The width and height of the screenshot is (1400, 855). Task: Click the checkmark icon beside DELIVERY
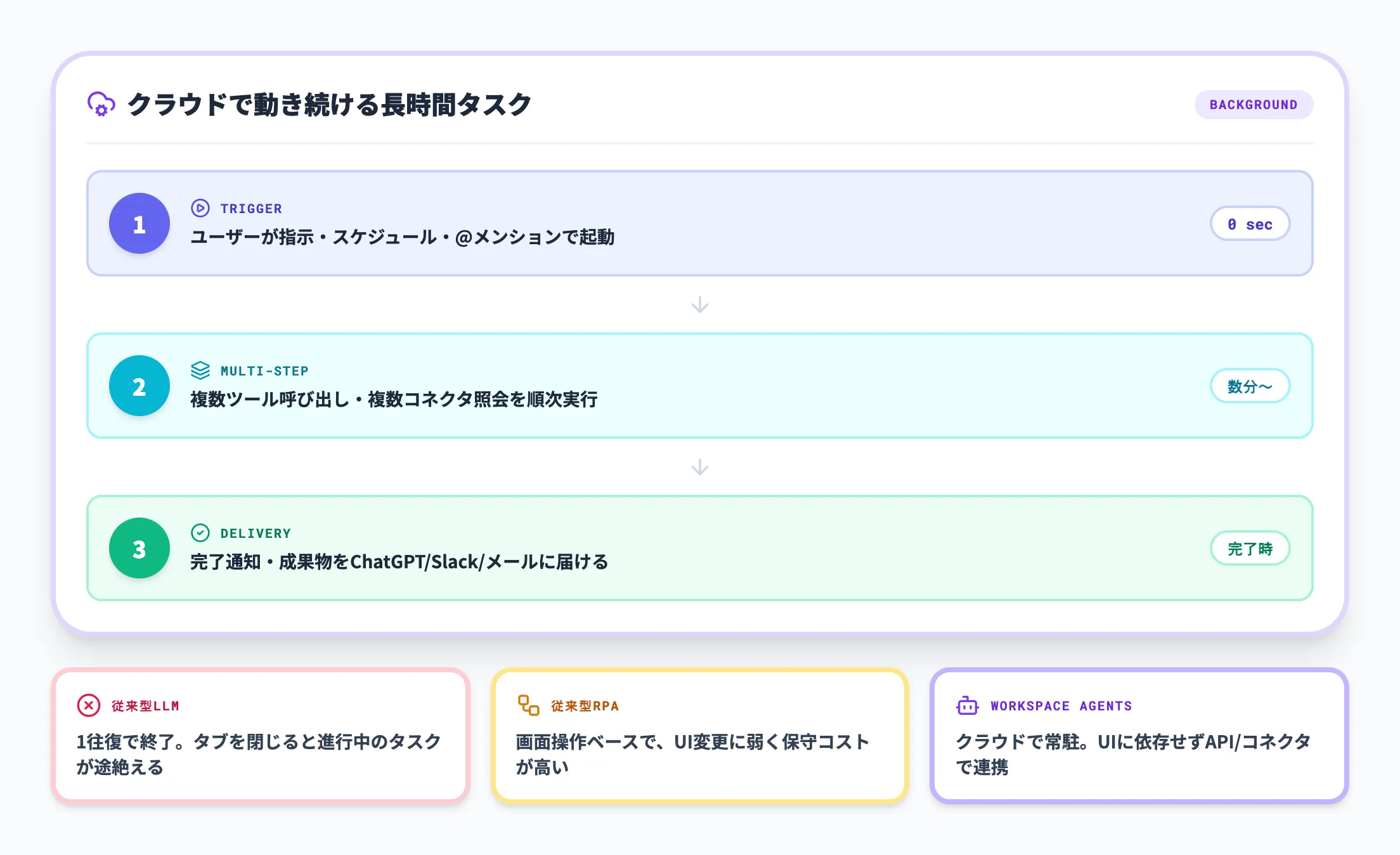(x=200, y=532)
